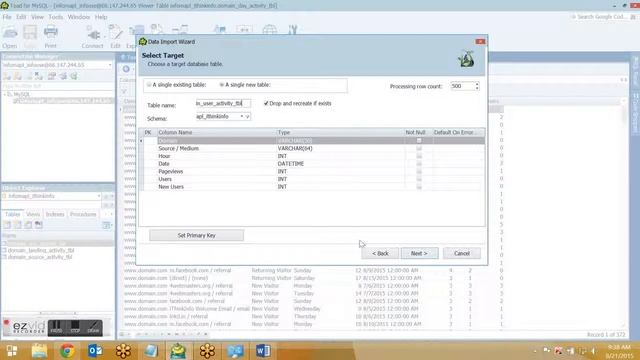Screen dimensions: 640x360
Task: Click the ezvid Stop control
Action: pyautogui.click(x=75, y=327)
